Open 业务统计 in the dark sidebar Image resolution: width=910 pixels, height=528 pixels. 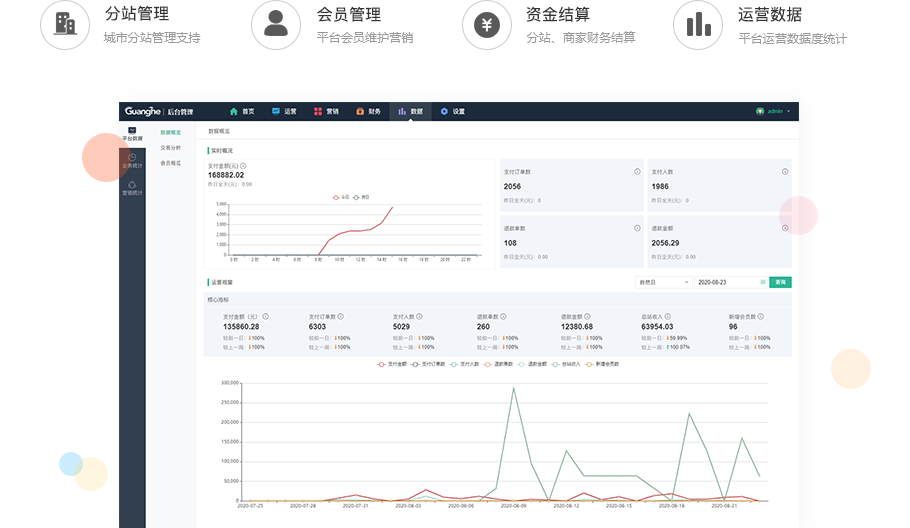(132, 160)
